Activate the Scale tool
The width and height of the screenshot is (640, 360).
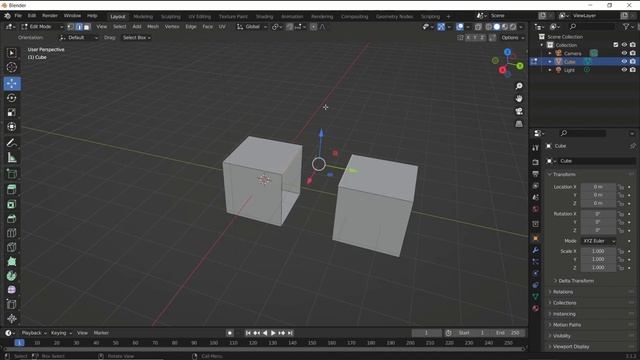(x=11, y=112)
